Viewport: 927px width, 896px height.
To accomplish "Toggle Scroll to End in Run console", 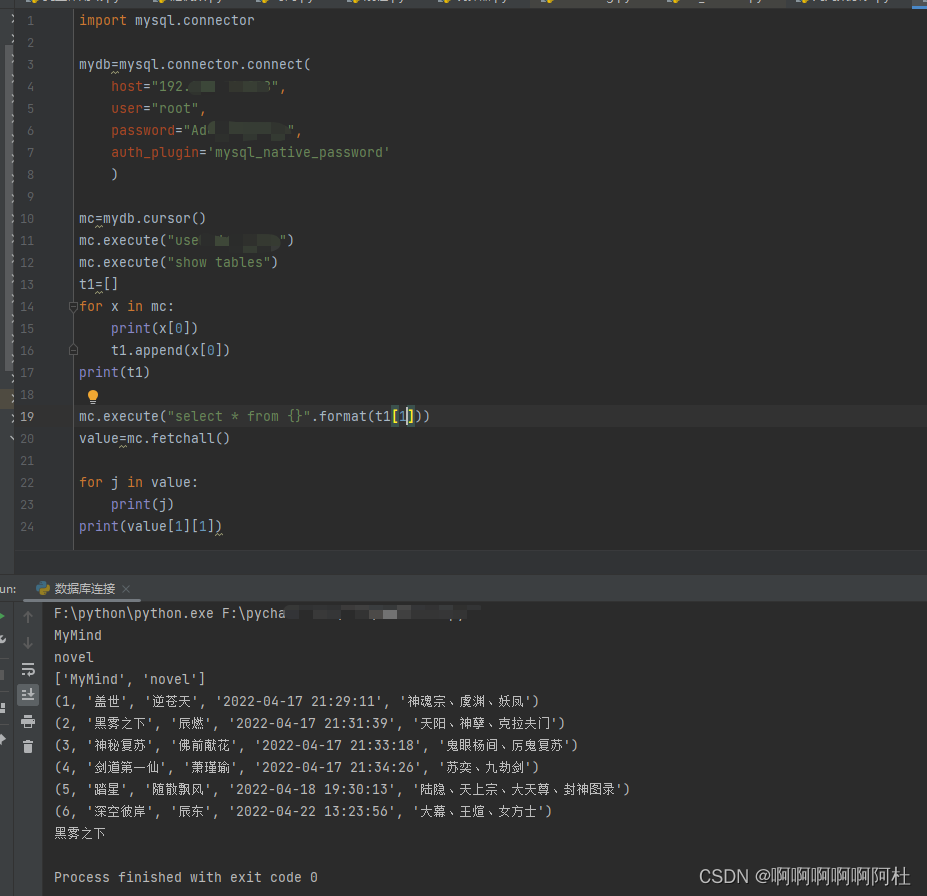I will (28, 695).
